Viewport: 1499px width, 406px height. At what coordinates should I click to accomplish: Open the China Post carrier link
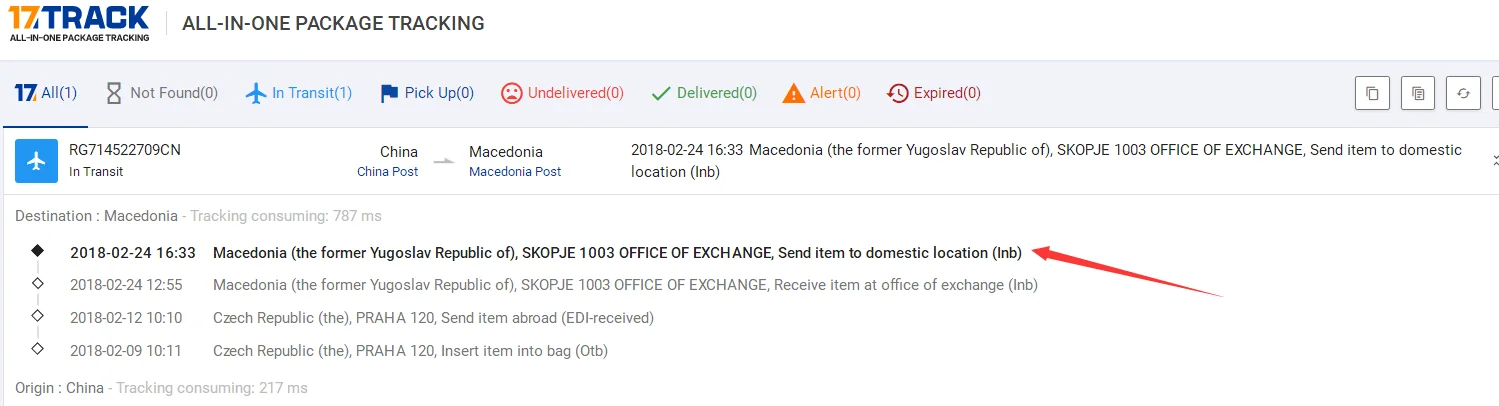point(387,172)
